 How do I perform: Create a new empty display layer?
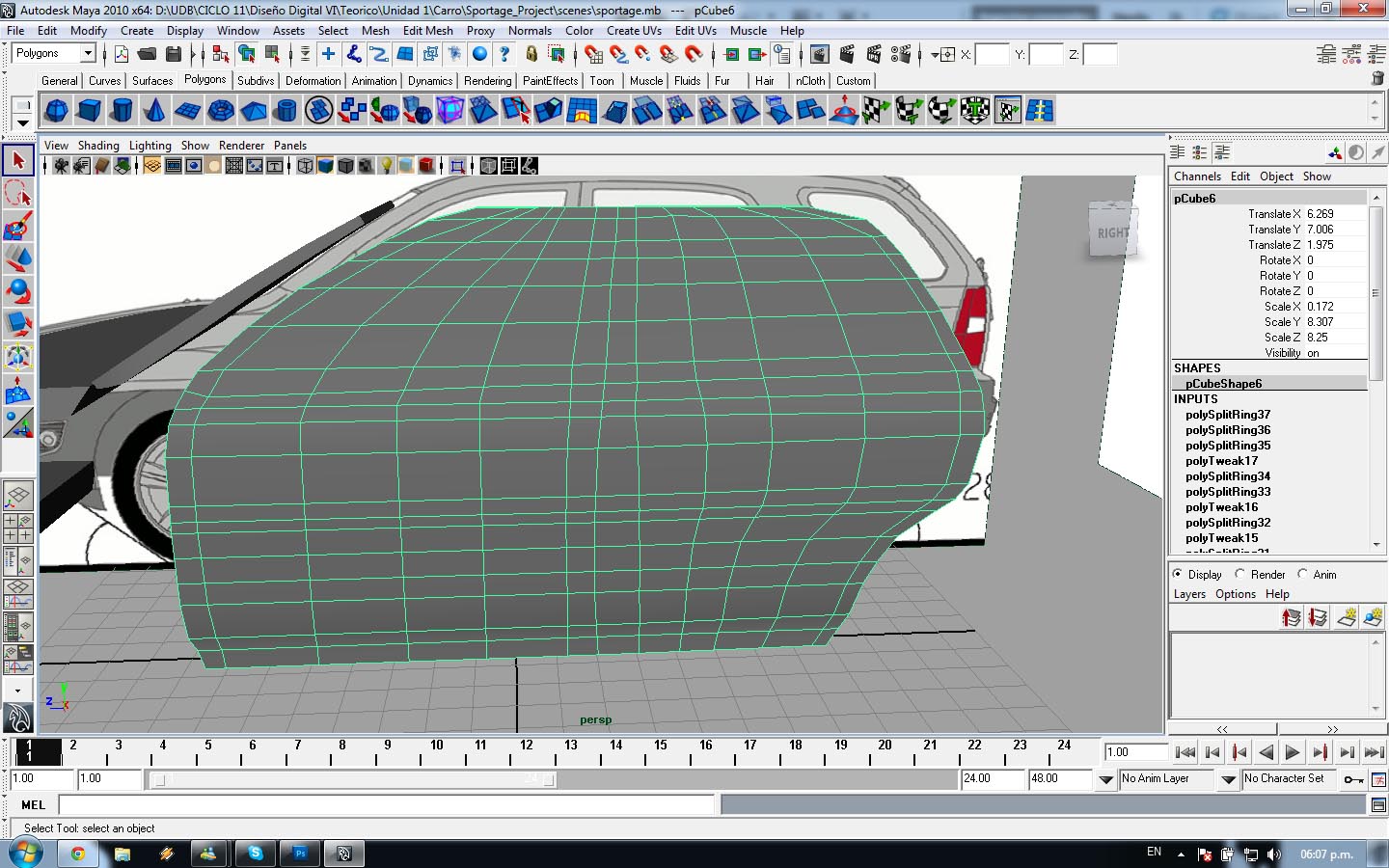click(x=1347, y=618)
